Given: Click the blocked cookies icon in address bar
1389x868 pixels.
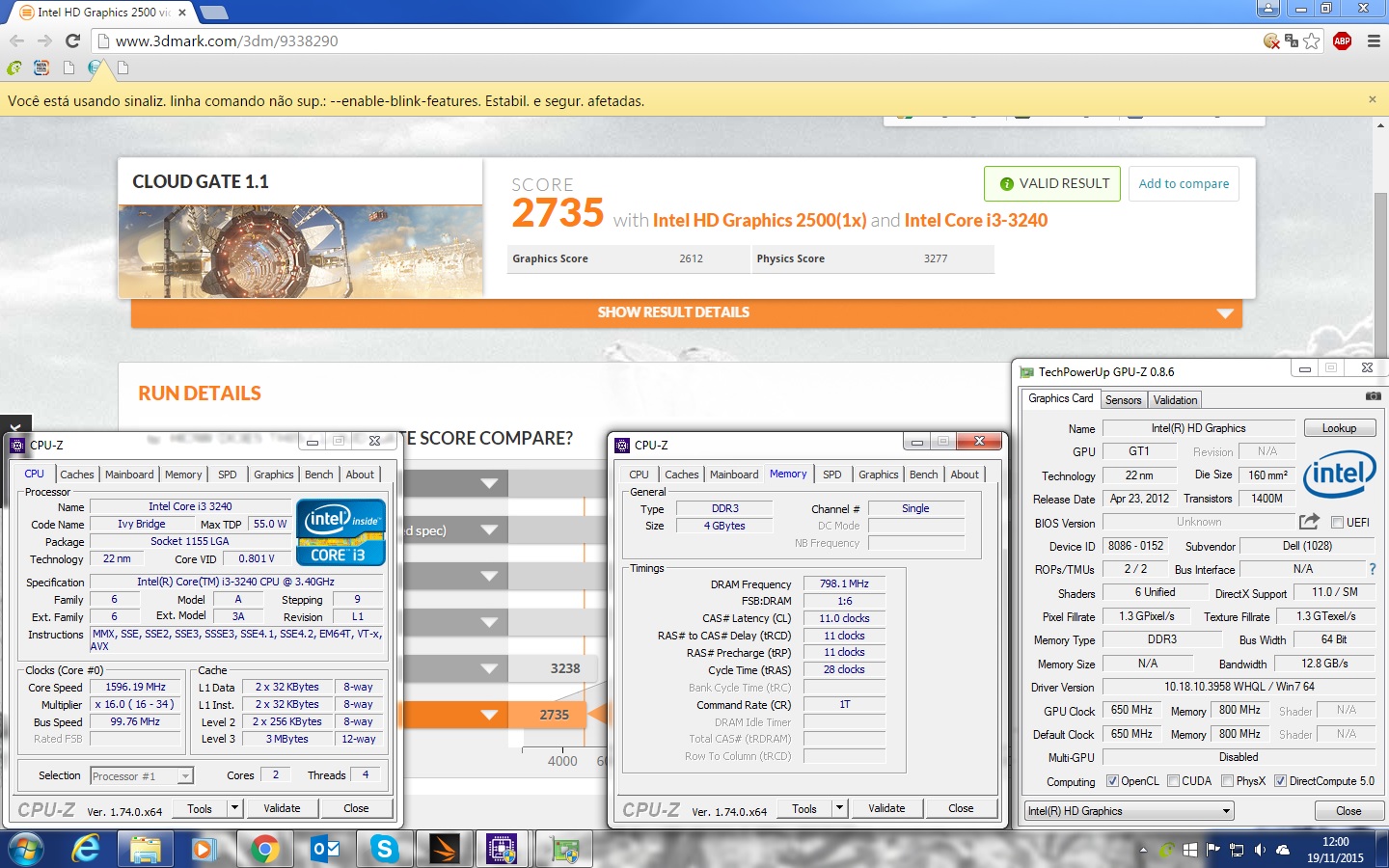Looking at the screenshot, I should pyautogui.click(x=1271, y=41).
